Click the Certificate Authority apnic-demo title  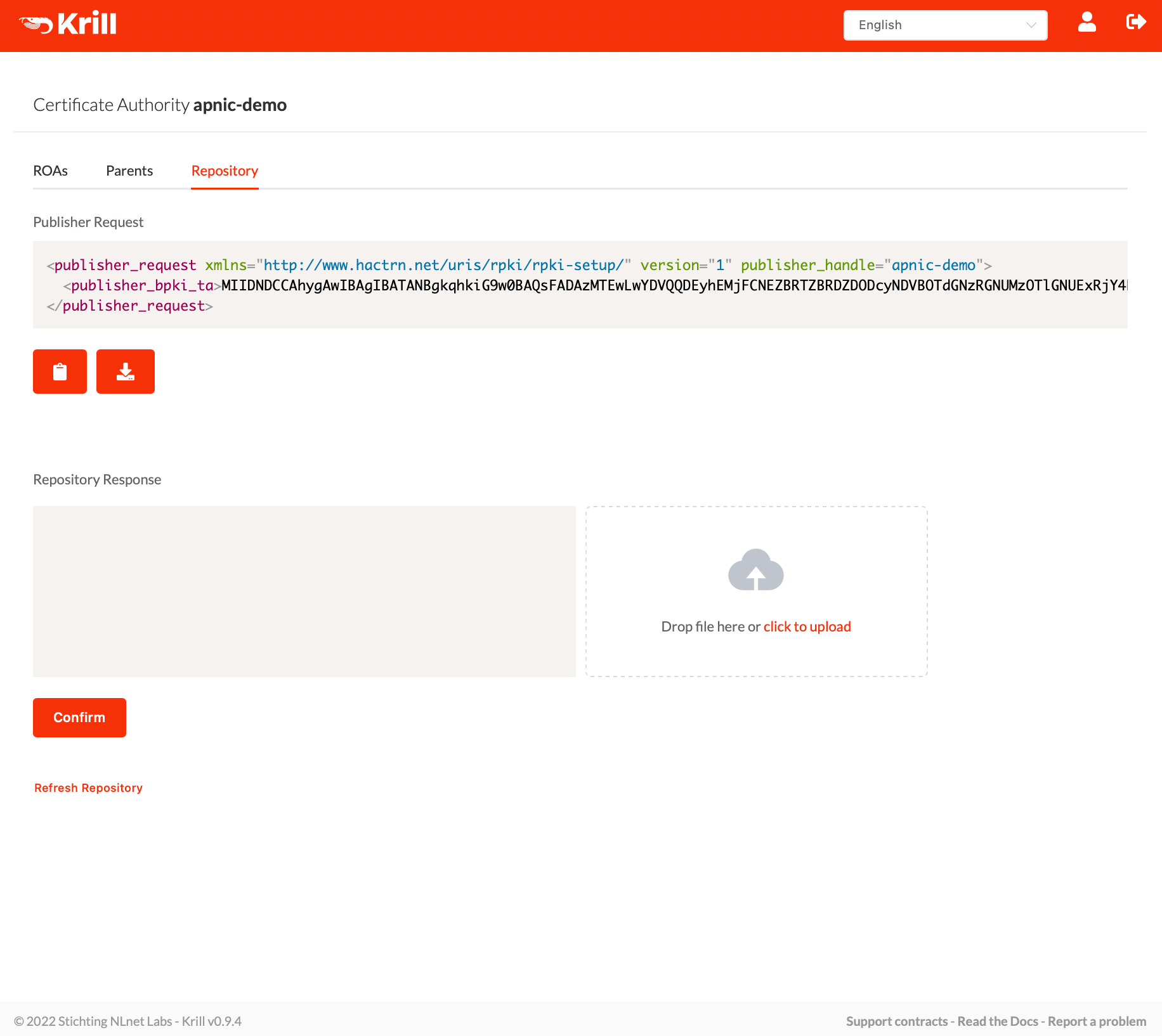click(160, 105)
